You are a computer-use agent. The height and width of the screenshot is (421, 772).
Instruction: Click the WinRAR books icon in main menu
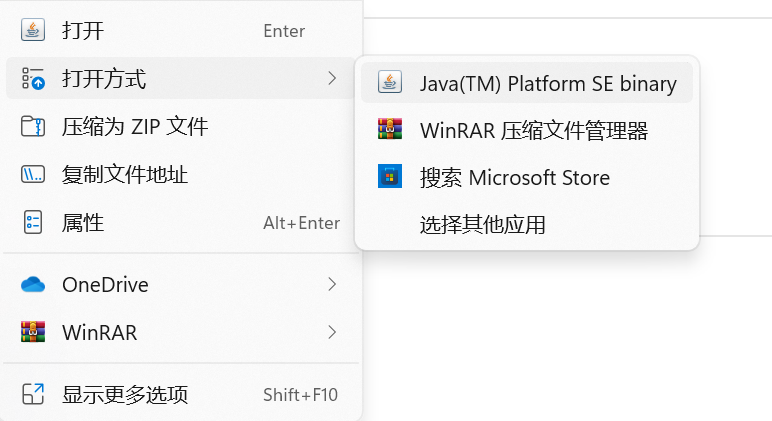pyautogui.click(x=33, y=333)
